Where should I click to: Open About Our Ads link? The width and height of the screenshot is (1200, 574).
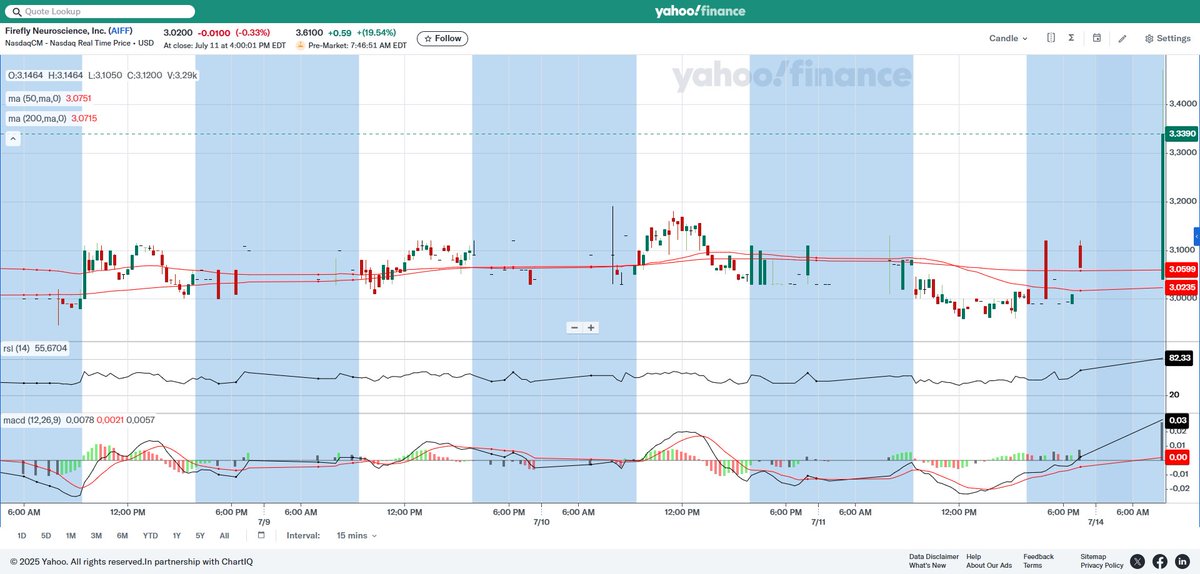pyautogui.click(x=990, y=566)
